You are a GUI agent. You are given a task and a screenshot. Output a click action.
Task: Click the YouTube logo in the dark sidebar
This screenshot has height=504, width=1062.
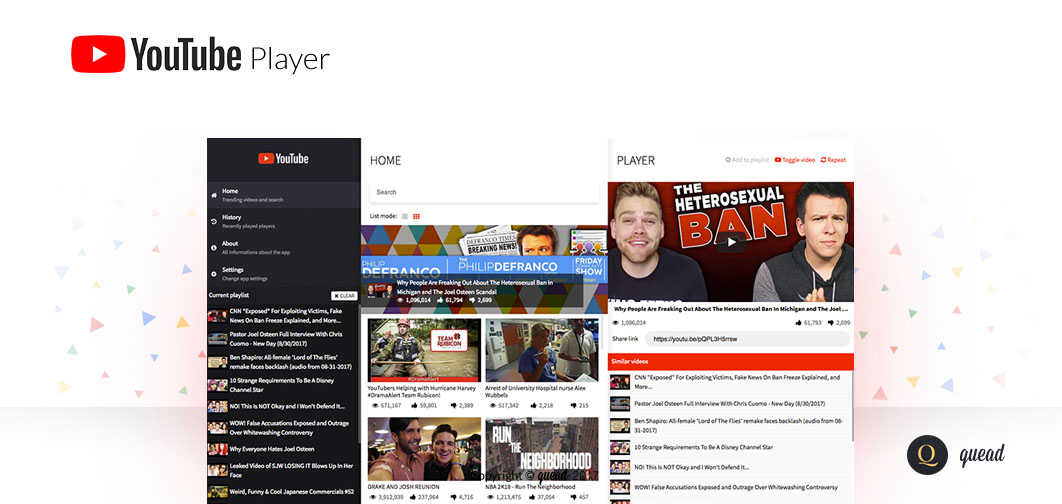click(283, 159)
